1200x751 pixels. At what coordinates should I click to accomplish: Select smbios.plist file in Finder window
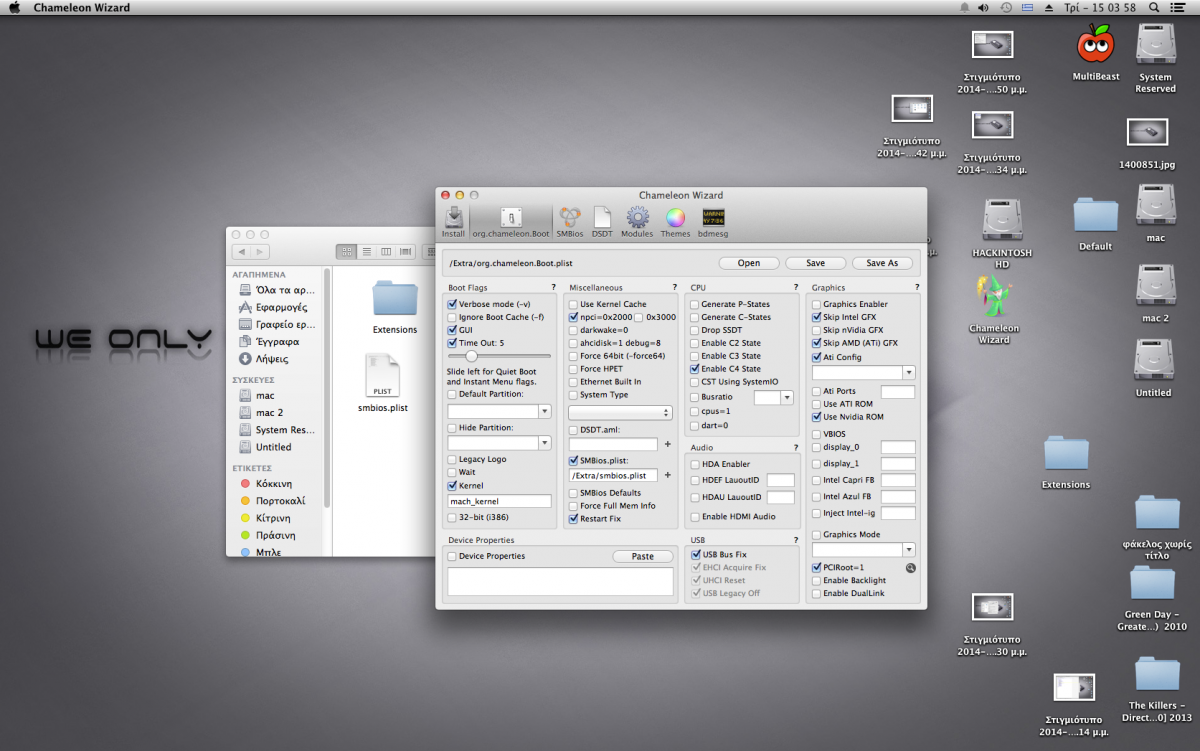[385, 383]
